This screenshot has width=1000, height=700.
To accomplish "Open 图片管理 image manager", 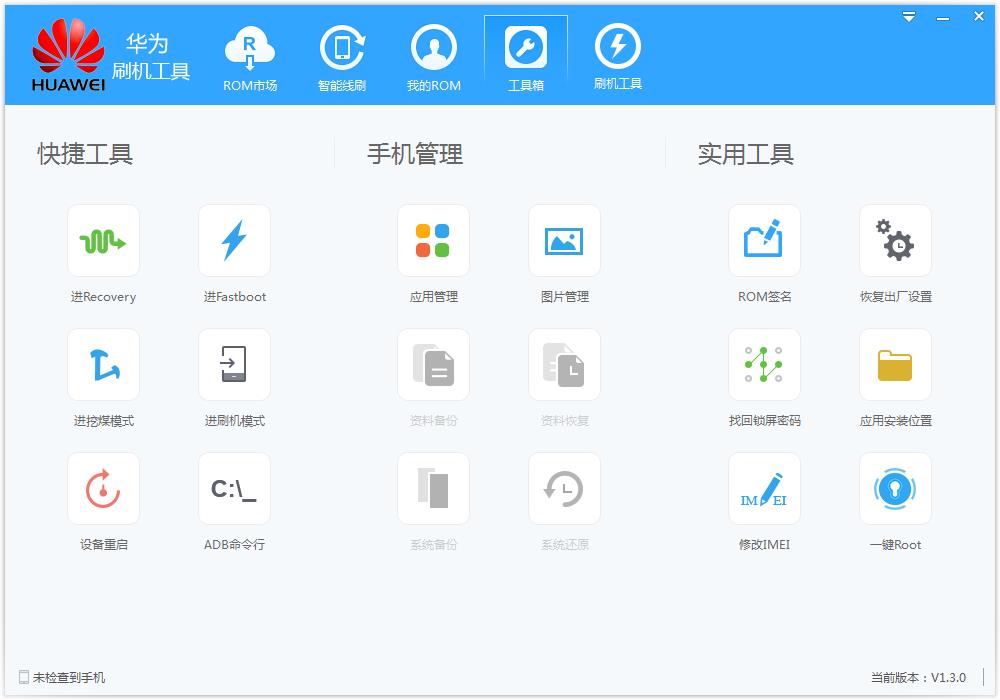I will click(x=564, y=240).
